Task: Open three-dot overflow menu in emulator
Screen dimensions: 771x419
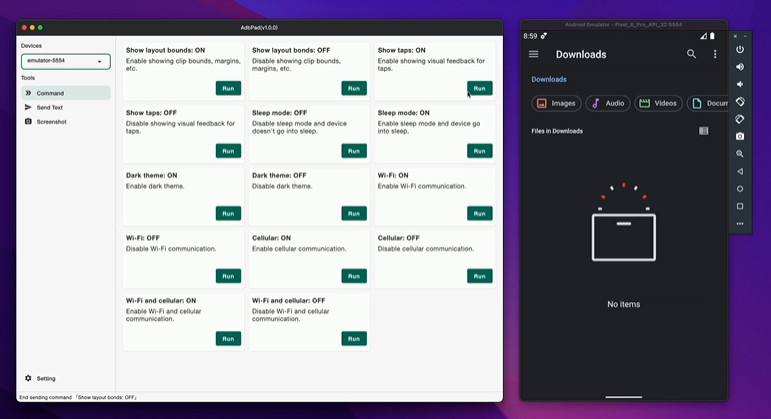Action: coord(715,54)
